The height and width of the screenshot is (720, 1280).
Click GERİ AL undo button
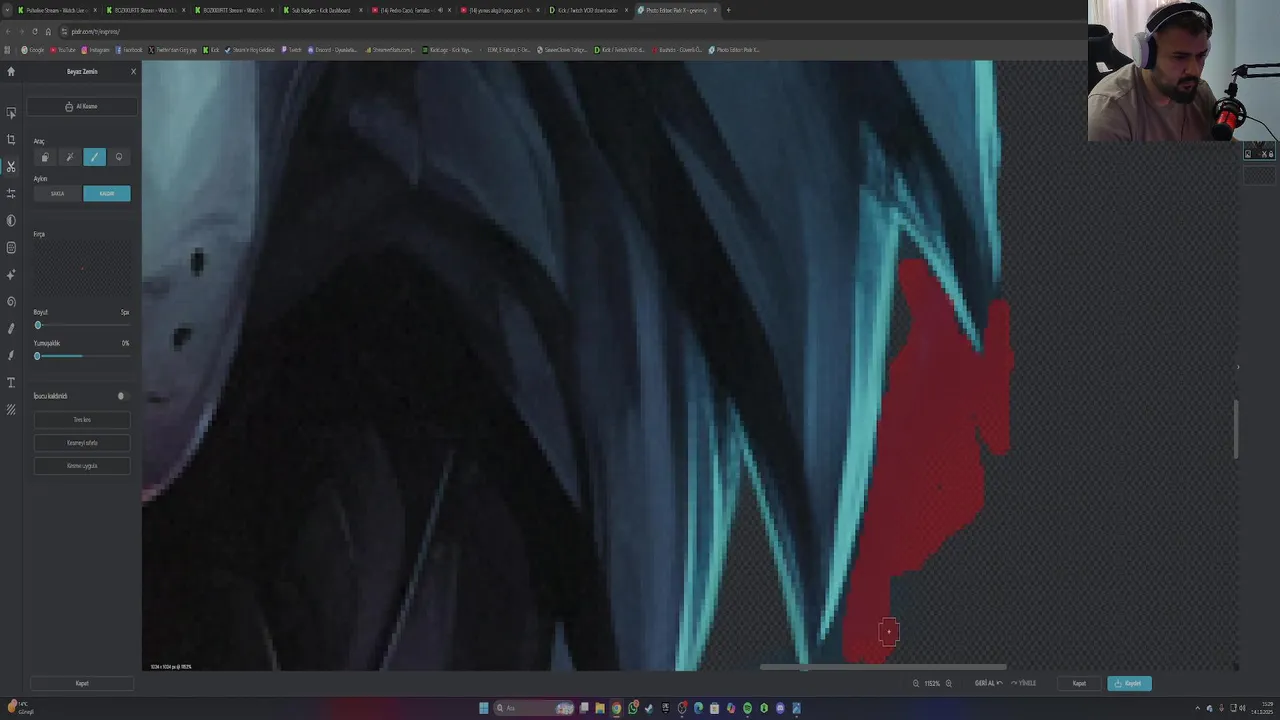coord(988,683)
